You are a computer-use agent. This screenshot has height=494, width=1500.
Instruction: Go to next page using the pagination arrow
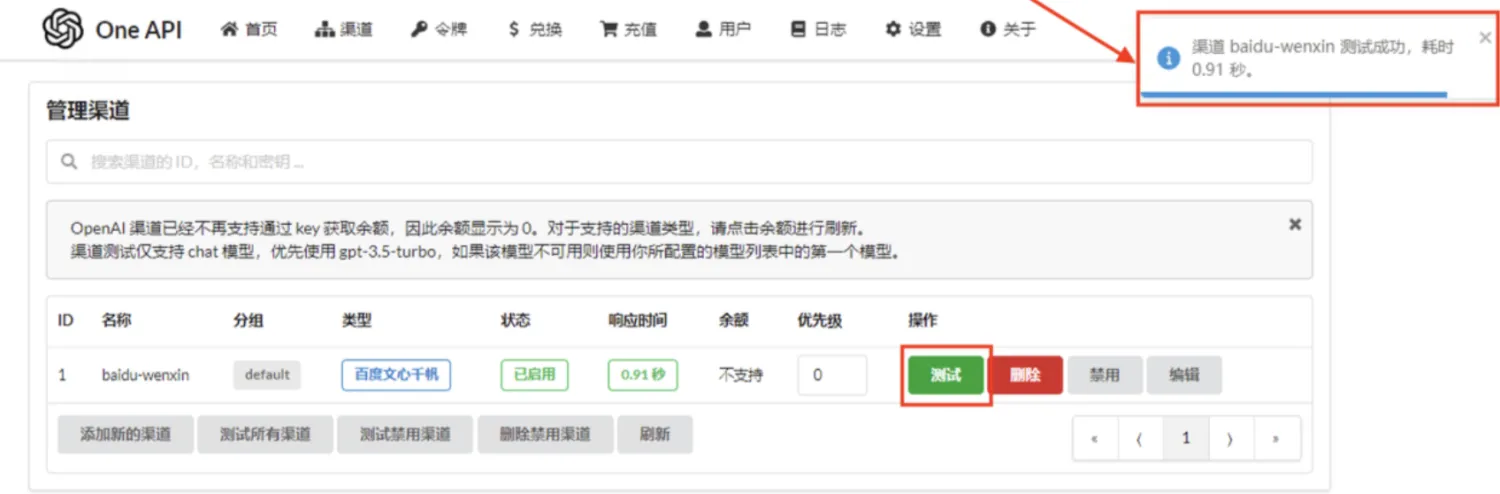1230,438
